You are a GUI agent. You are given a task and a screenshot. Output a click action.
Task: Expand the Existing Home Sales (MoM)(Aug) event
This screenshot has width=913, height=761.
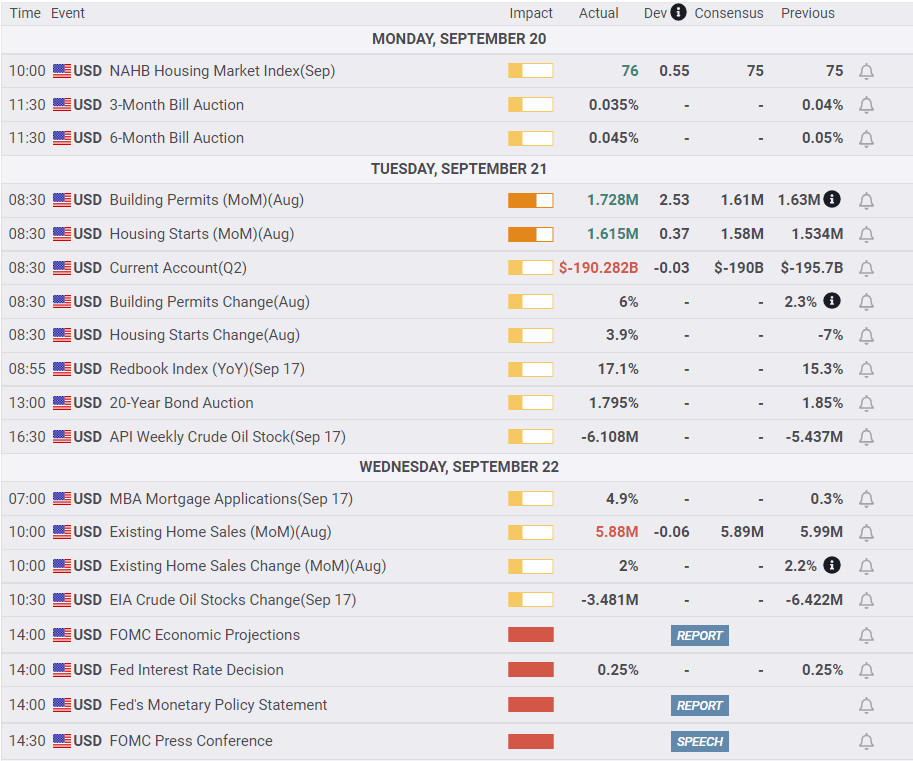(x=220, y=532)
